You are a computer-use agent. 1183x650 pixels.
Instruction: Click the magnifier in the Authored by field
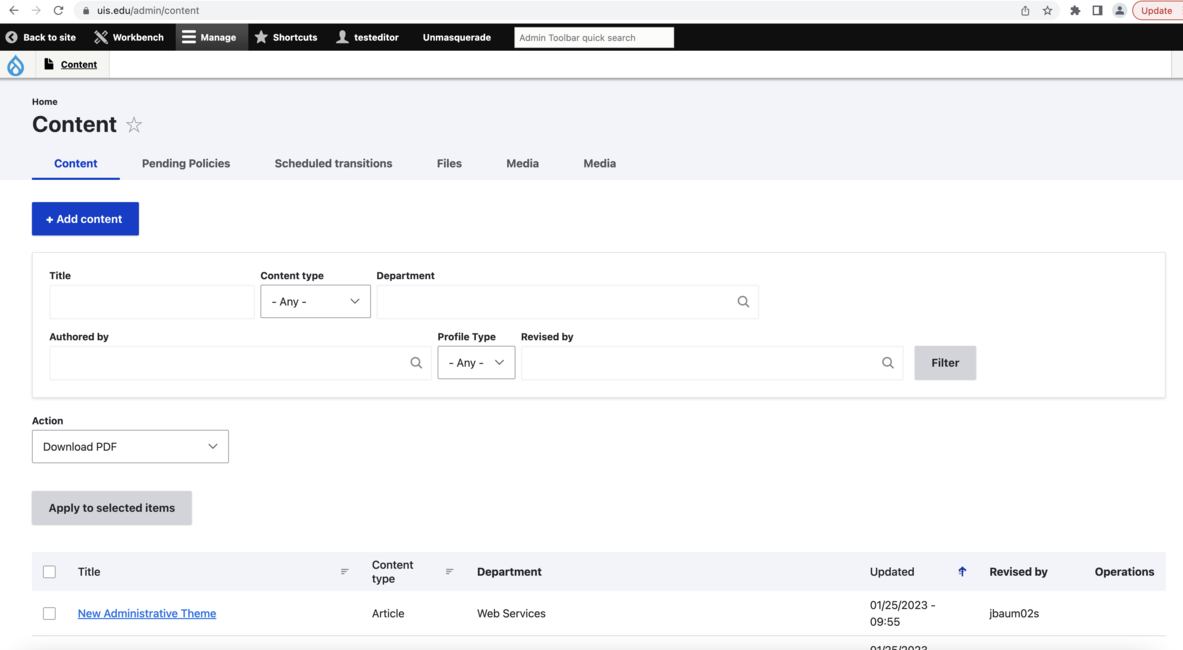[416, 362]
